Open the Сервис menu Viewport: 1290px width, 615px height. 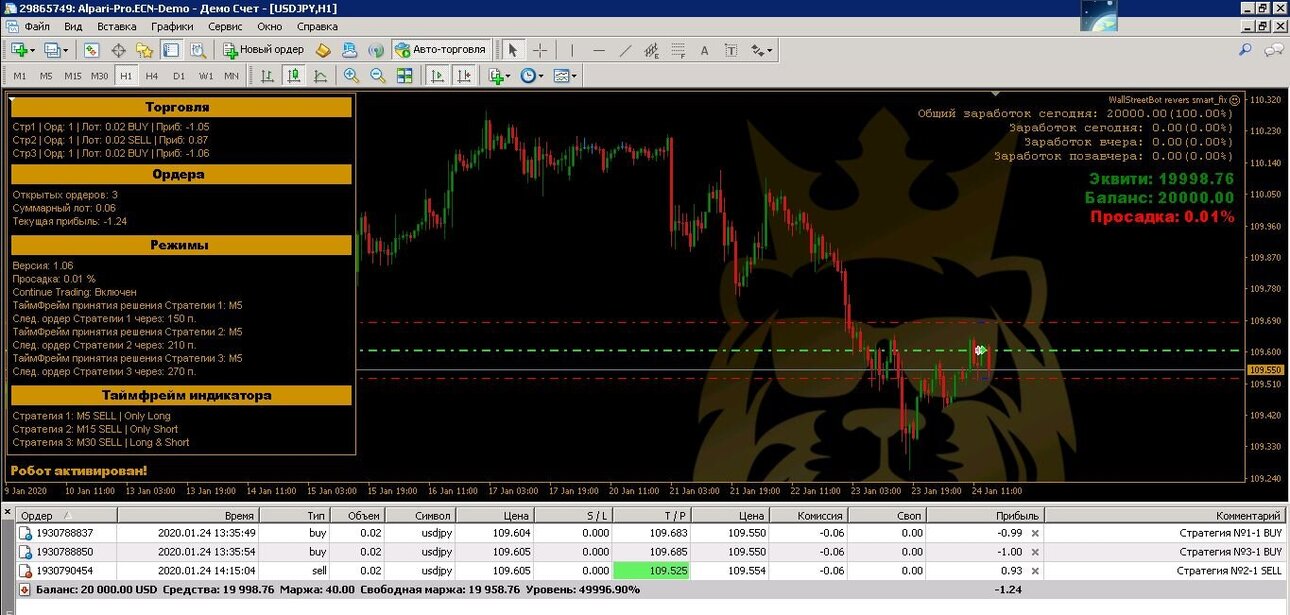coord(225,27)
